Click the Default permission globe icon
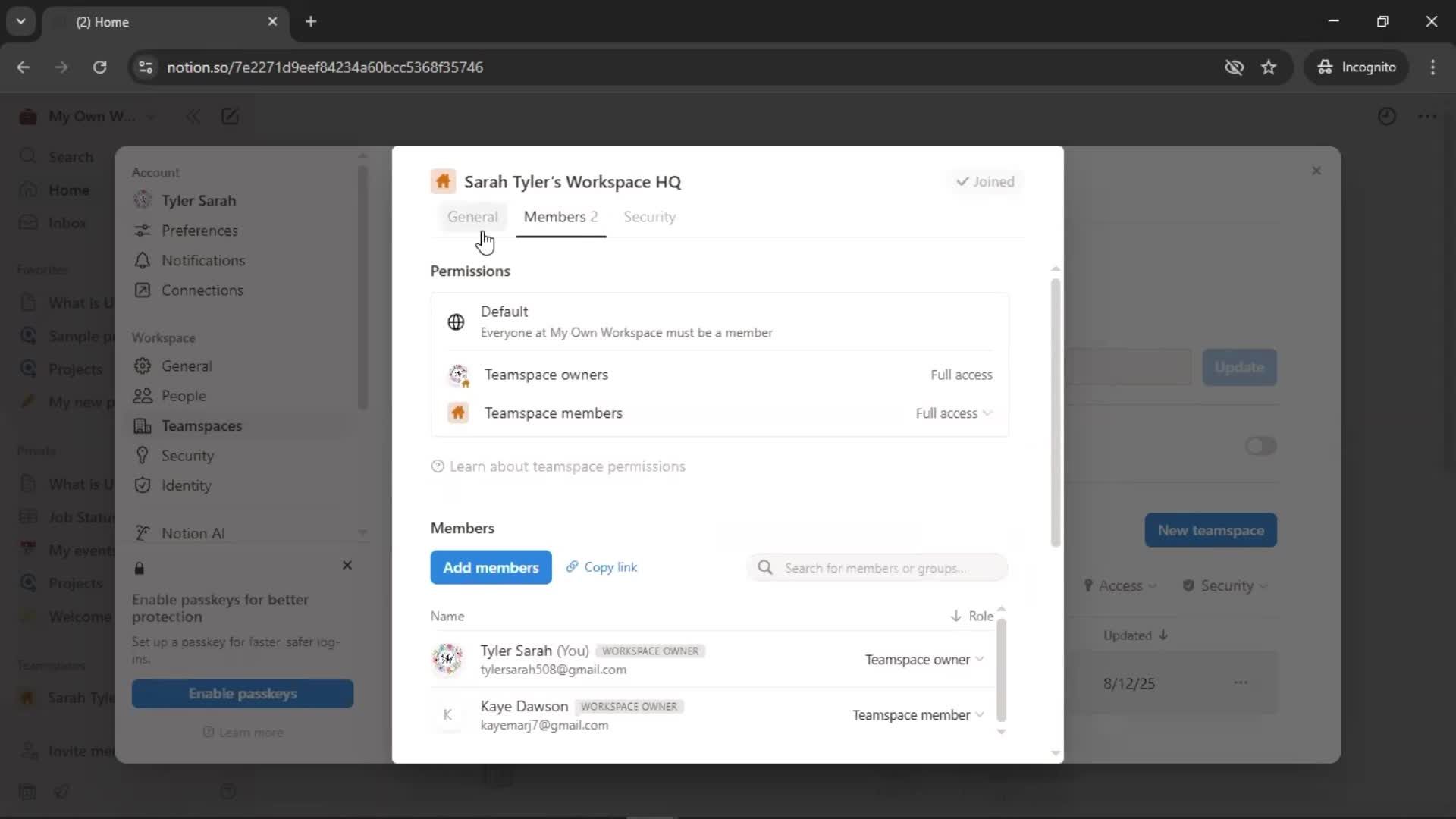1456x819 pixels. 456,322
